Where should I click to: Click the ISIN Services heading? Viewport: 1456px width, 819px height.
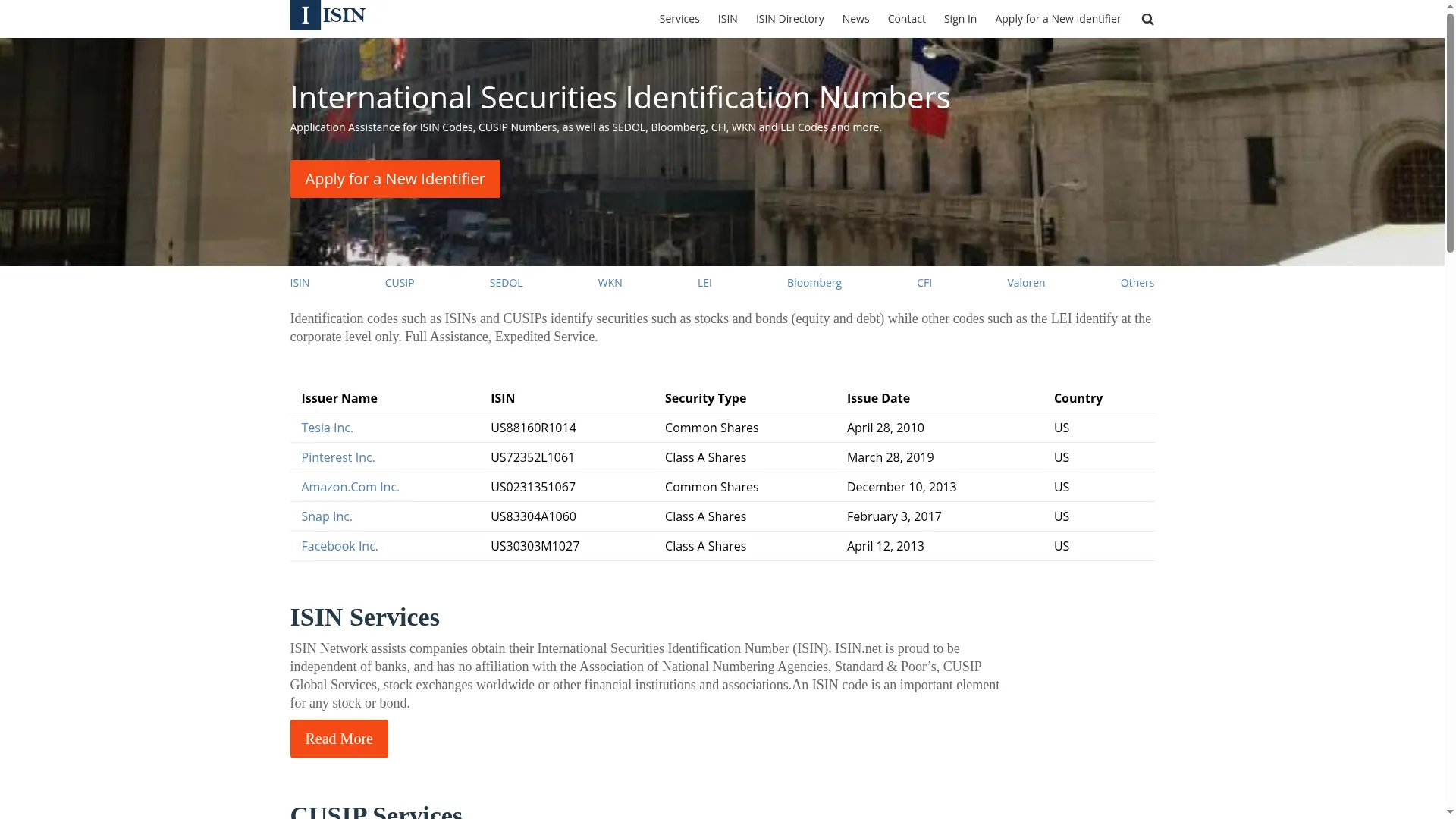click(365, 617)
